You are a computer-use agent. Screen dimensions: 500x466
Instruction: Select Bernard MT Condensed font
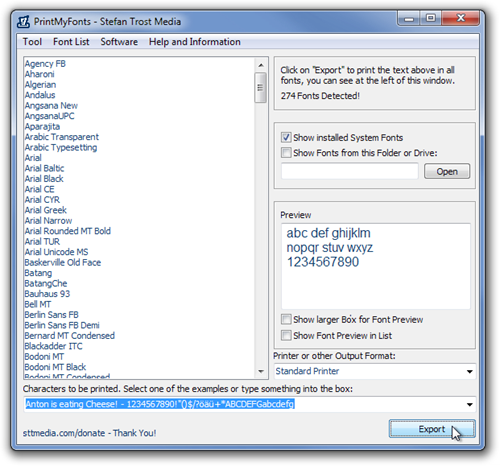(x=70, y=336)
